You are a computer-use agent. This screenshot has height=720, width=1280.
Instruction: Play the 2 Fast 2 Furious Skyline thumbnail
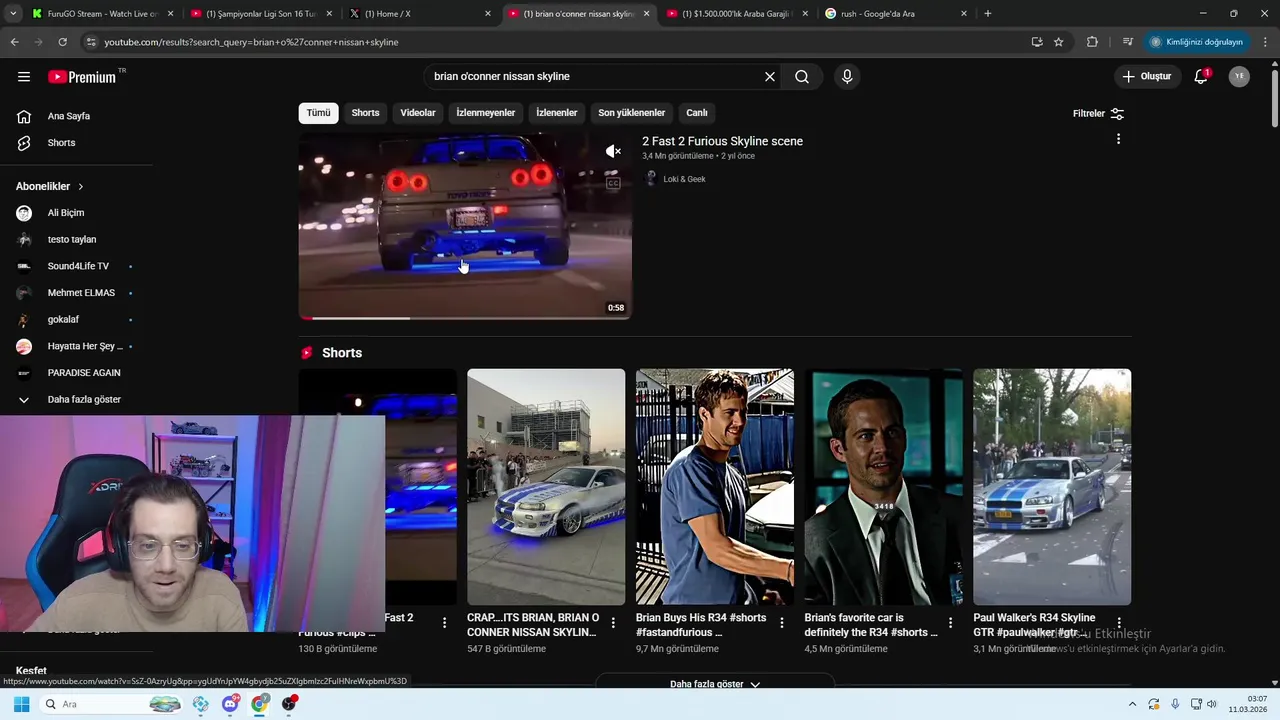pyautogui.click(x=465, y=226)
